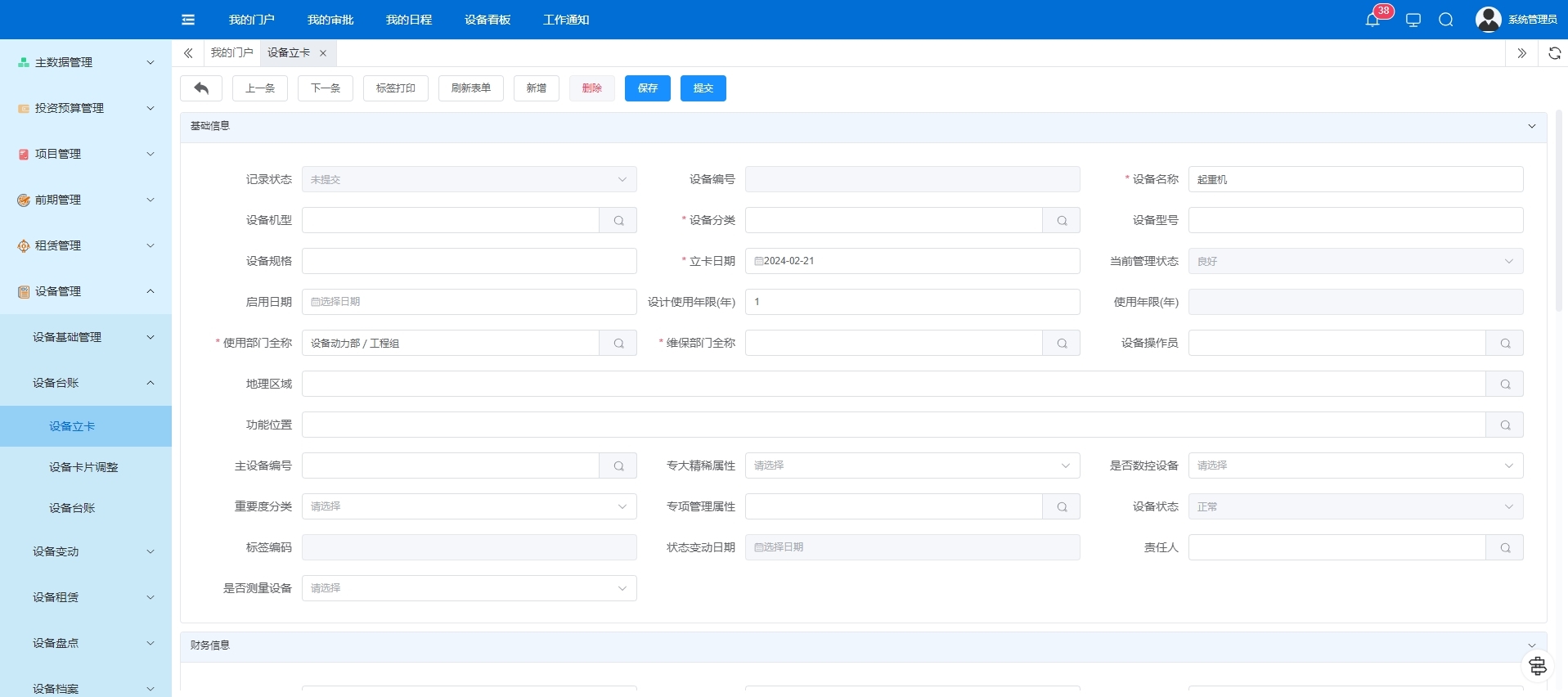Viewport: 1568px width, 697px height.
Task: Open 我的审批 in top navigation
Action: 330,20
